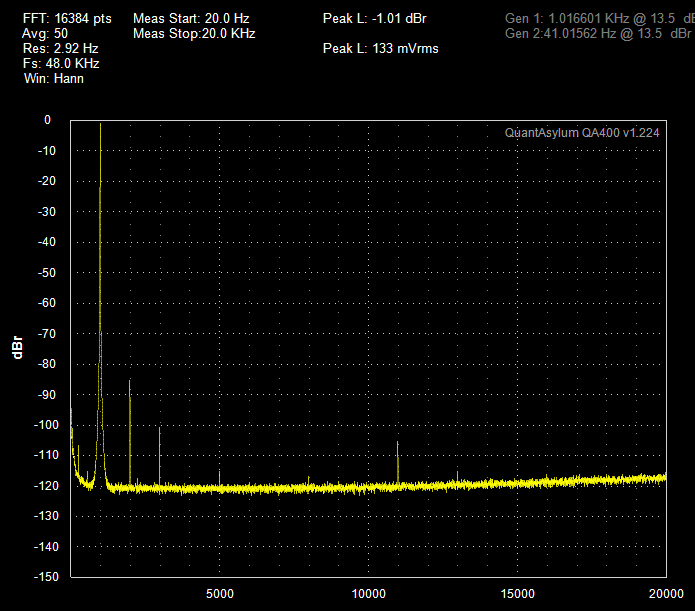Click the 'Gen 2:41.01562 Hz' generator text
Screen dimensions: 695x611
click(x=598, y=34)
